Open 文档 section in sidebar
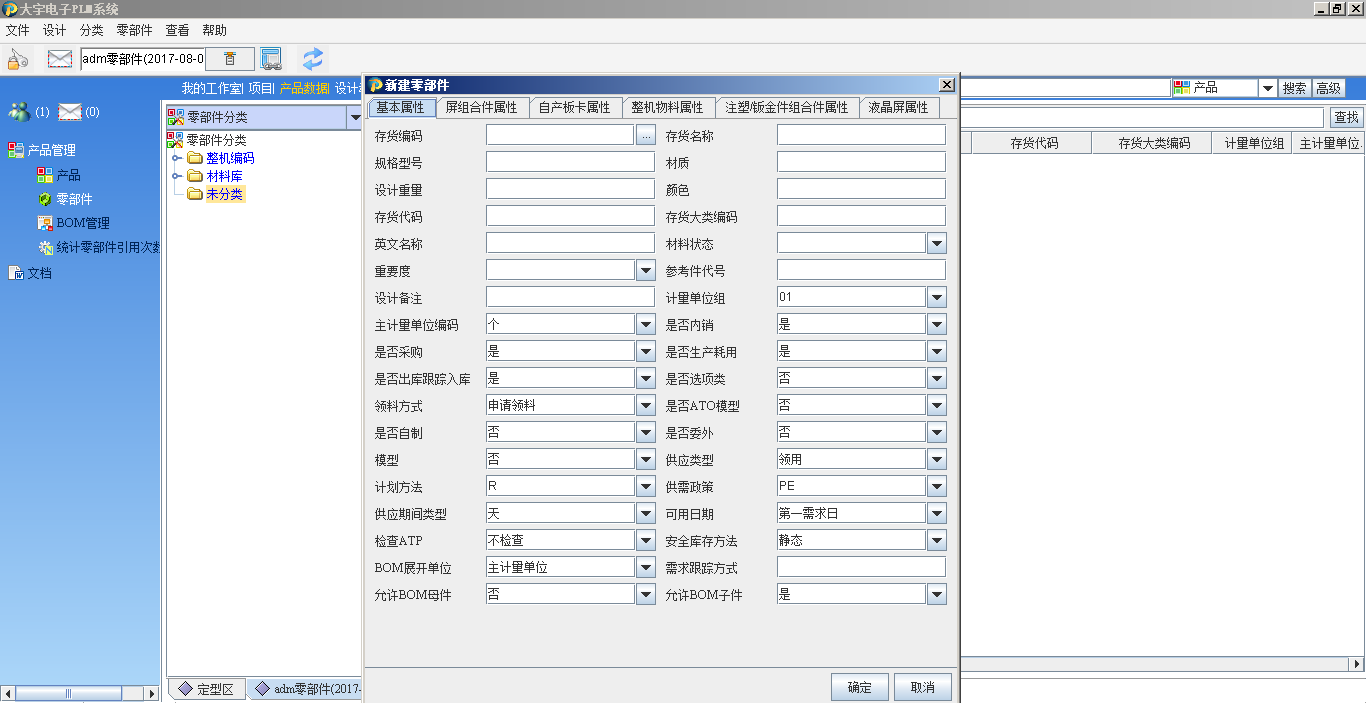This screenshot has width=1366, height=703. (39, 273)
